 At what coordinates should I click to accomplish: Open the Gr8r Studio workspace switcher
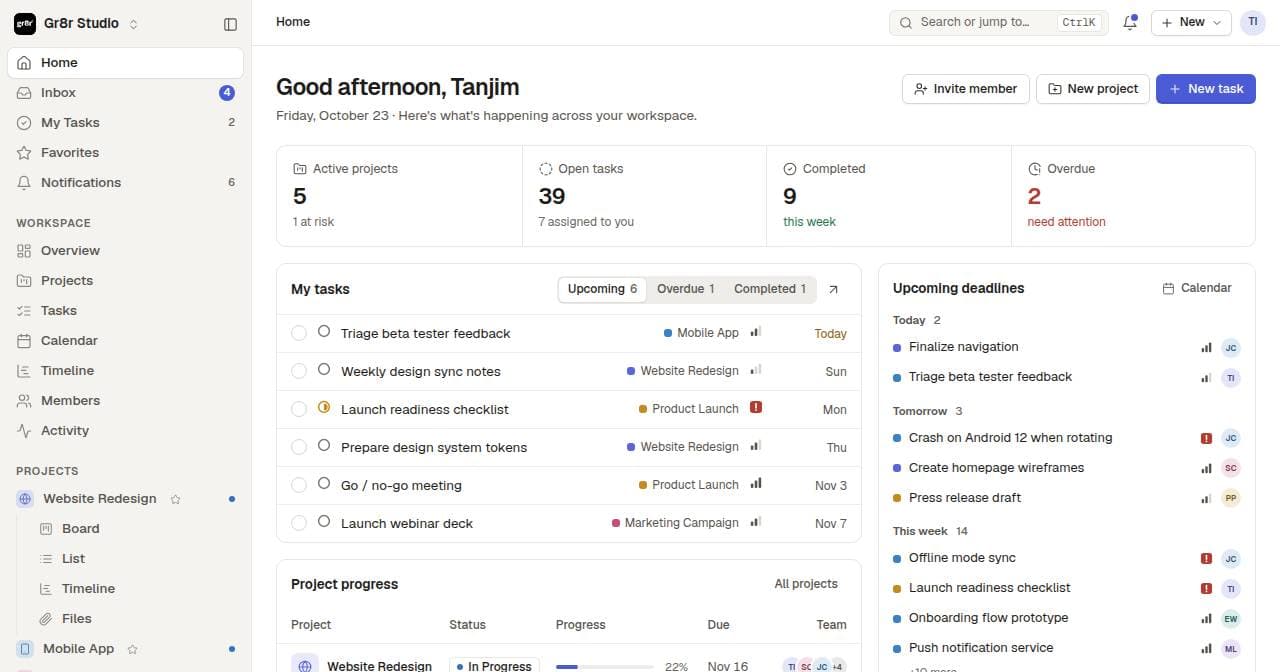coord(76,23)
